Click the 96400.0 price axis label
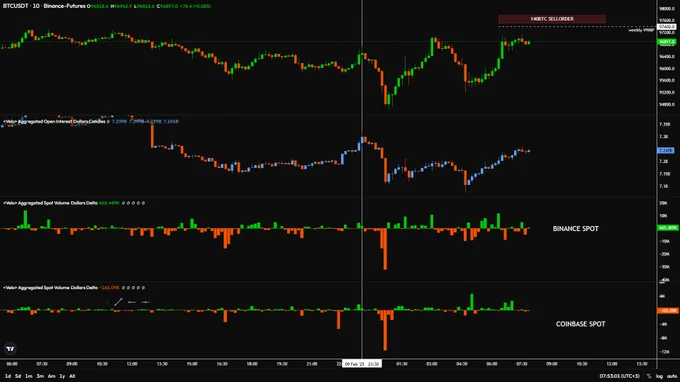The image size is (680, 382). pyautogui.click(x=667, y=57)
